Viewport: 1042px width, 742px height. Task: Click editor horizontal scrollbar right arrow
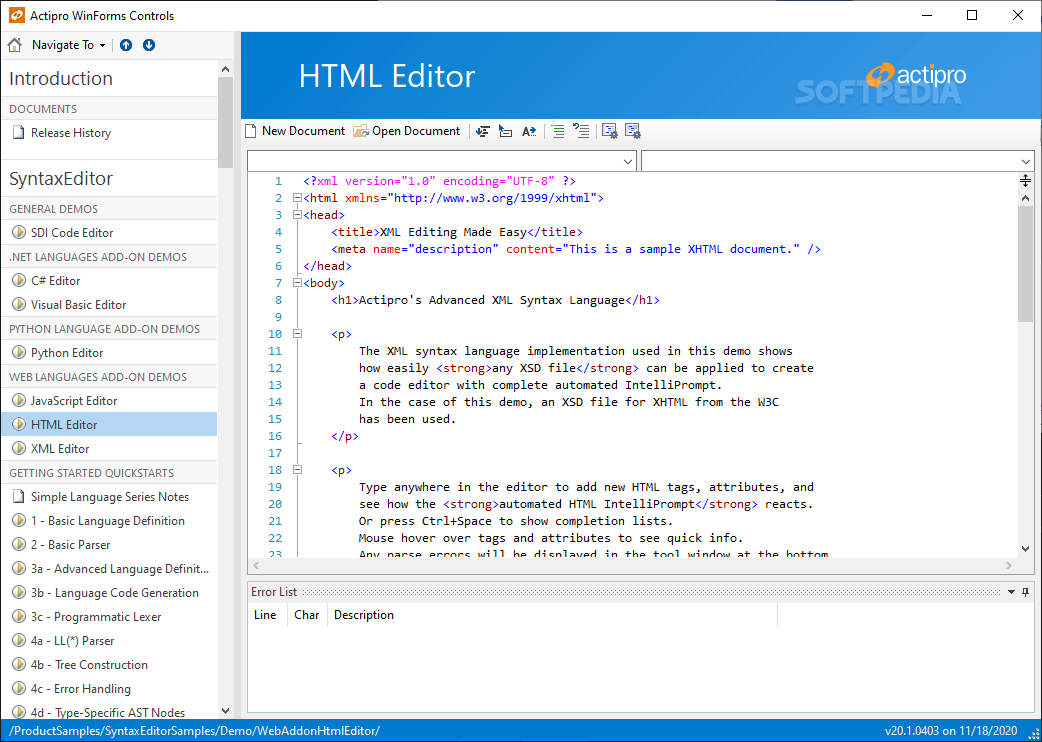click(1009, 566)
